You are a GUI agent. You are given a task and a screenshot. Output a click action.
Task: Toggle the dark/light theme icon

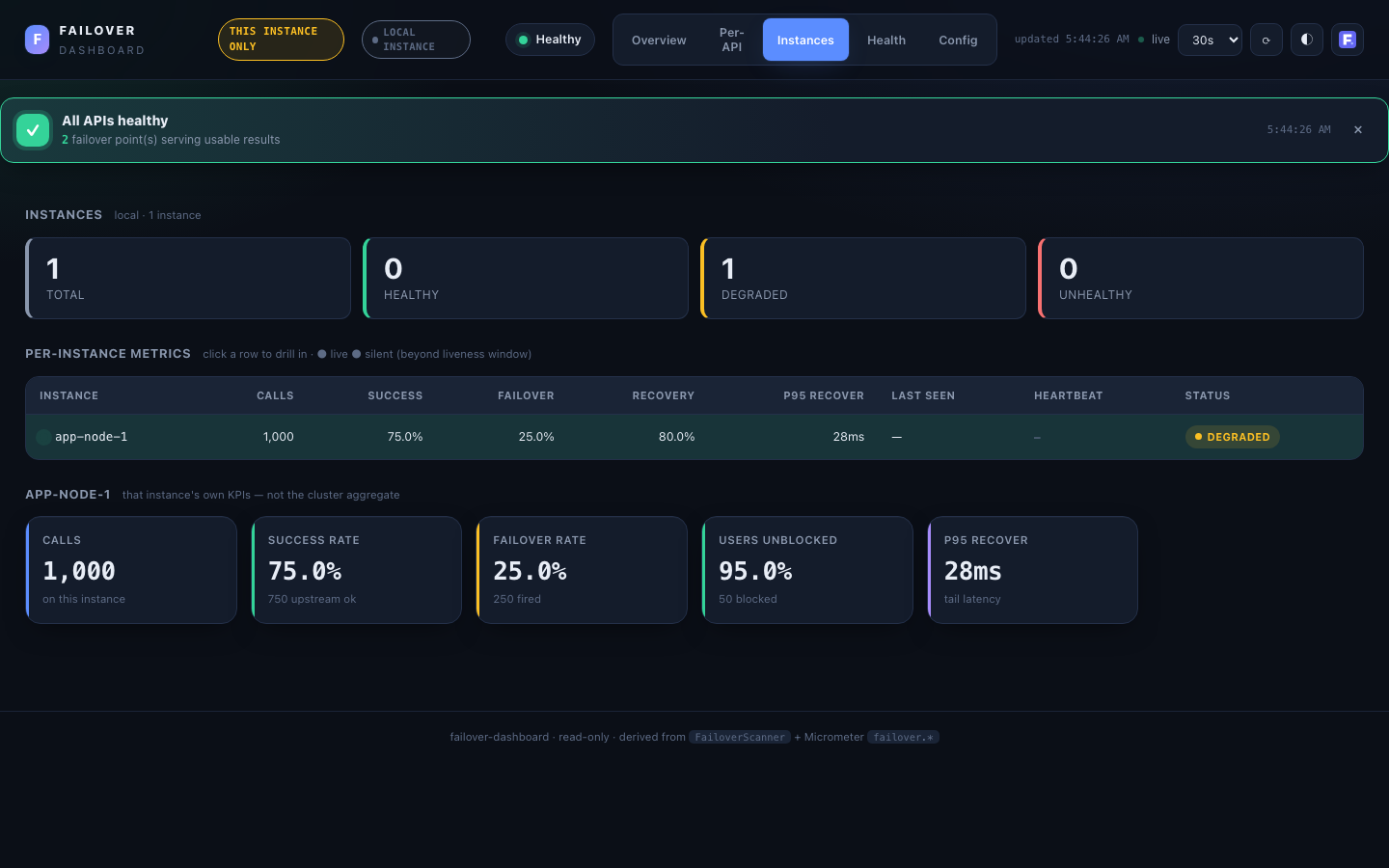point(1307,40)
